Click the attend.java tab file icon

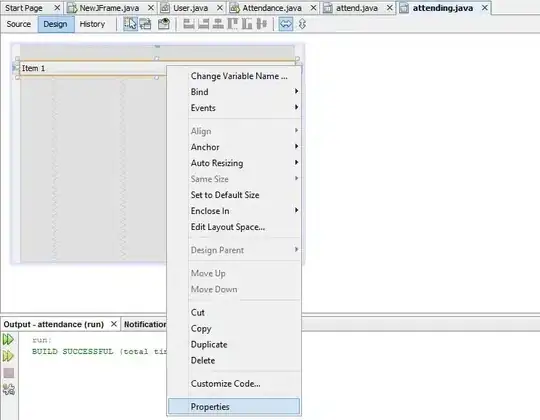point(328,8)
